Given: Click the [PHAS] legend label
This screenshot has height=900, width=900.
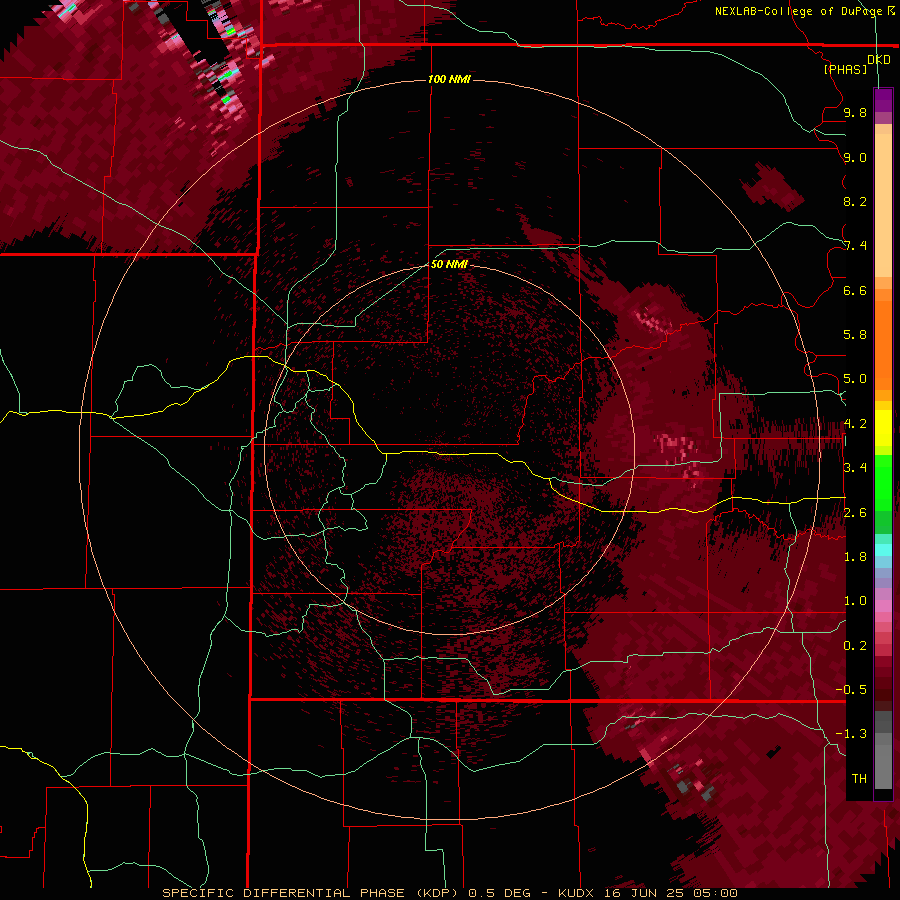Looking at the screenshot, I should click(845, 70).
